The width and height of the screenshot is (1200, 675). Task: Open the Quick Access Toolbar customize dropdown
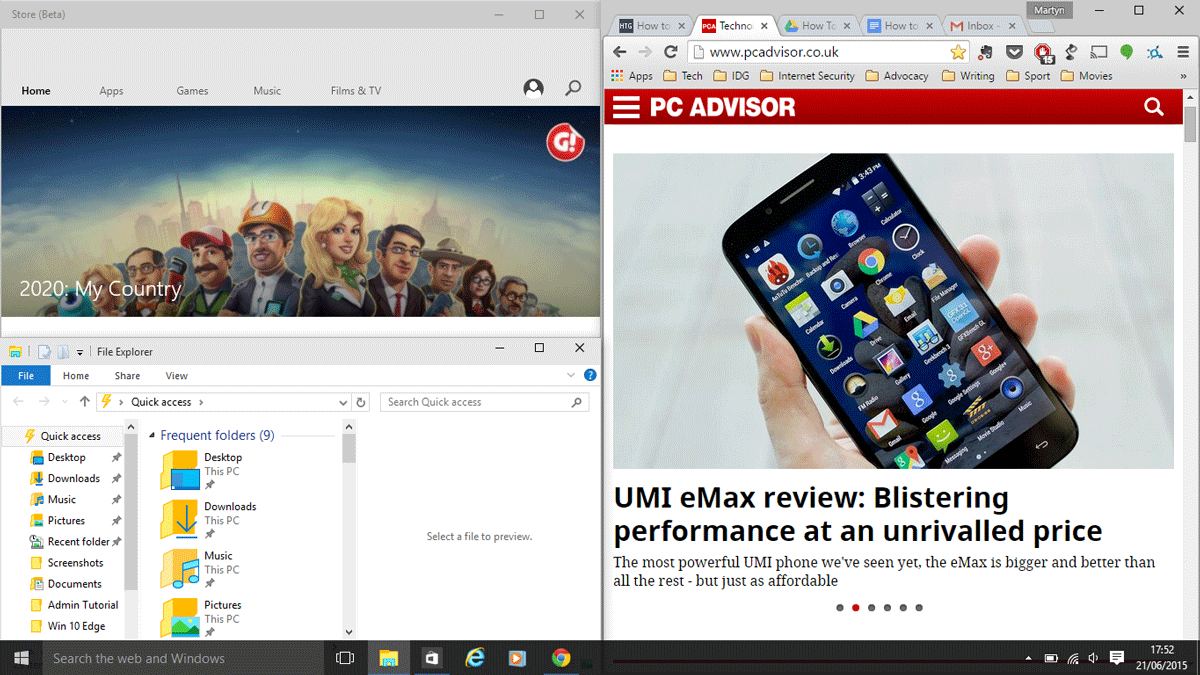pos(80,352)
